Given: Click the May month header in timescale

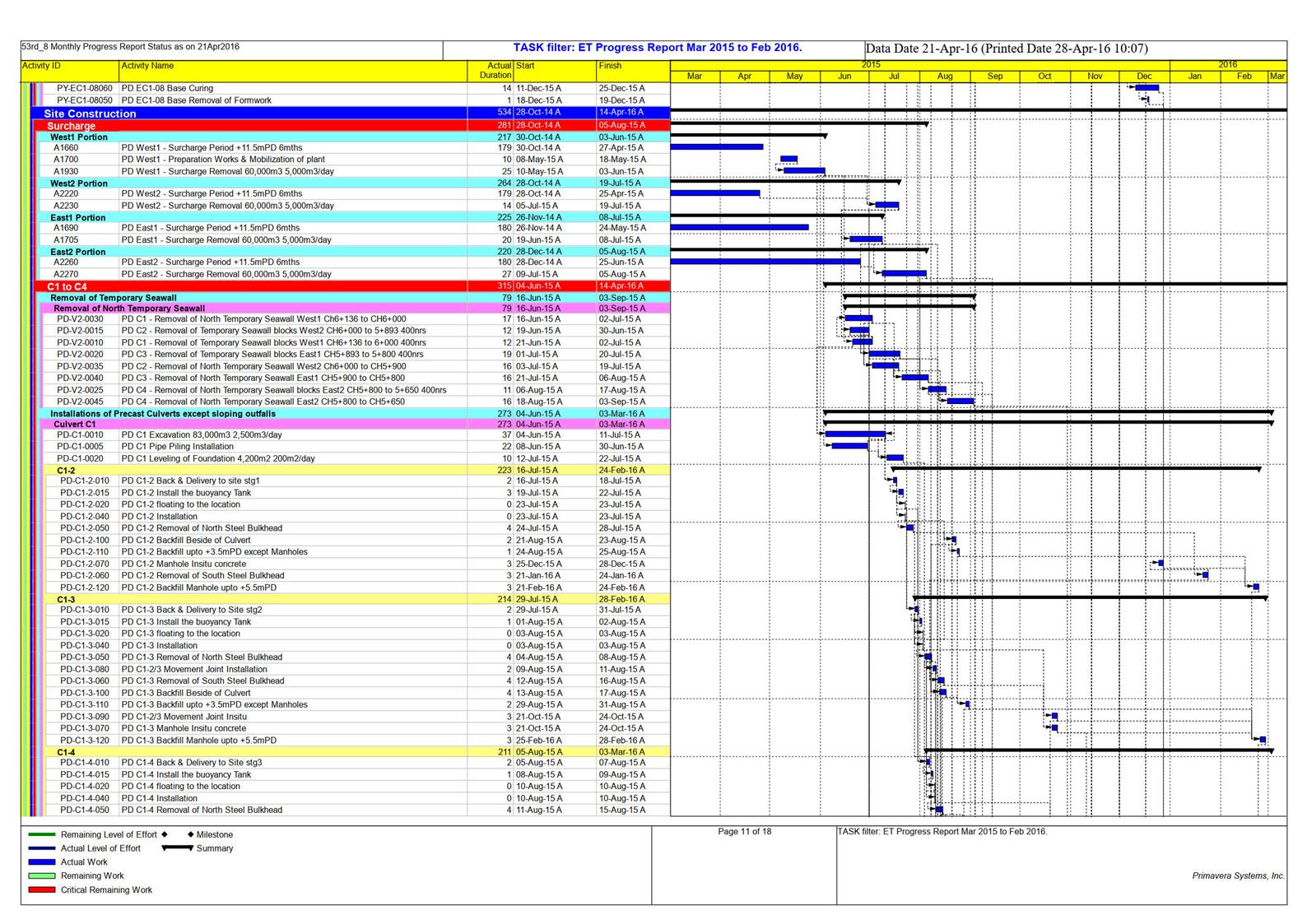Looking at the screenshot, I should pos(794,77).
